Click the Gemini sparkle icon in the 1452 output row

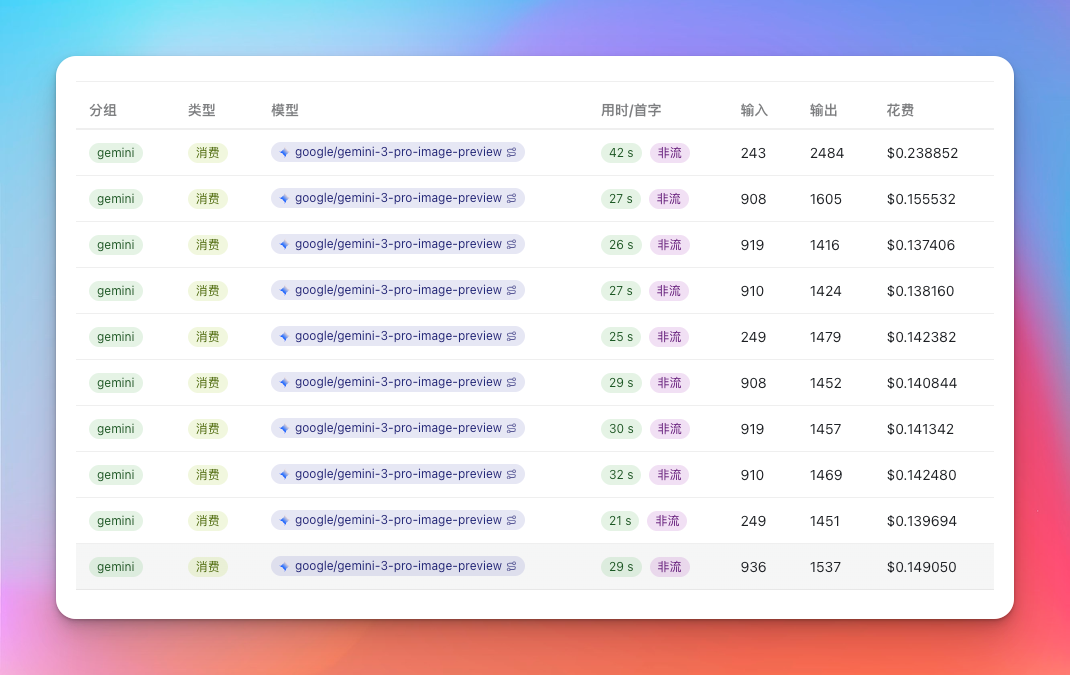tap(284, 382)
